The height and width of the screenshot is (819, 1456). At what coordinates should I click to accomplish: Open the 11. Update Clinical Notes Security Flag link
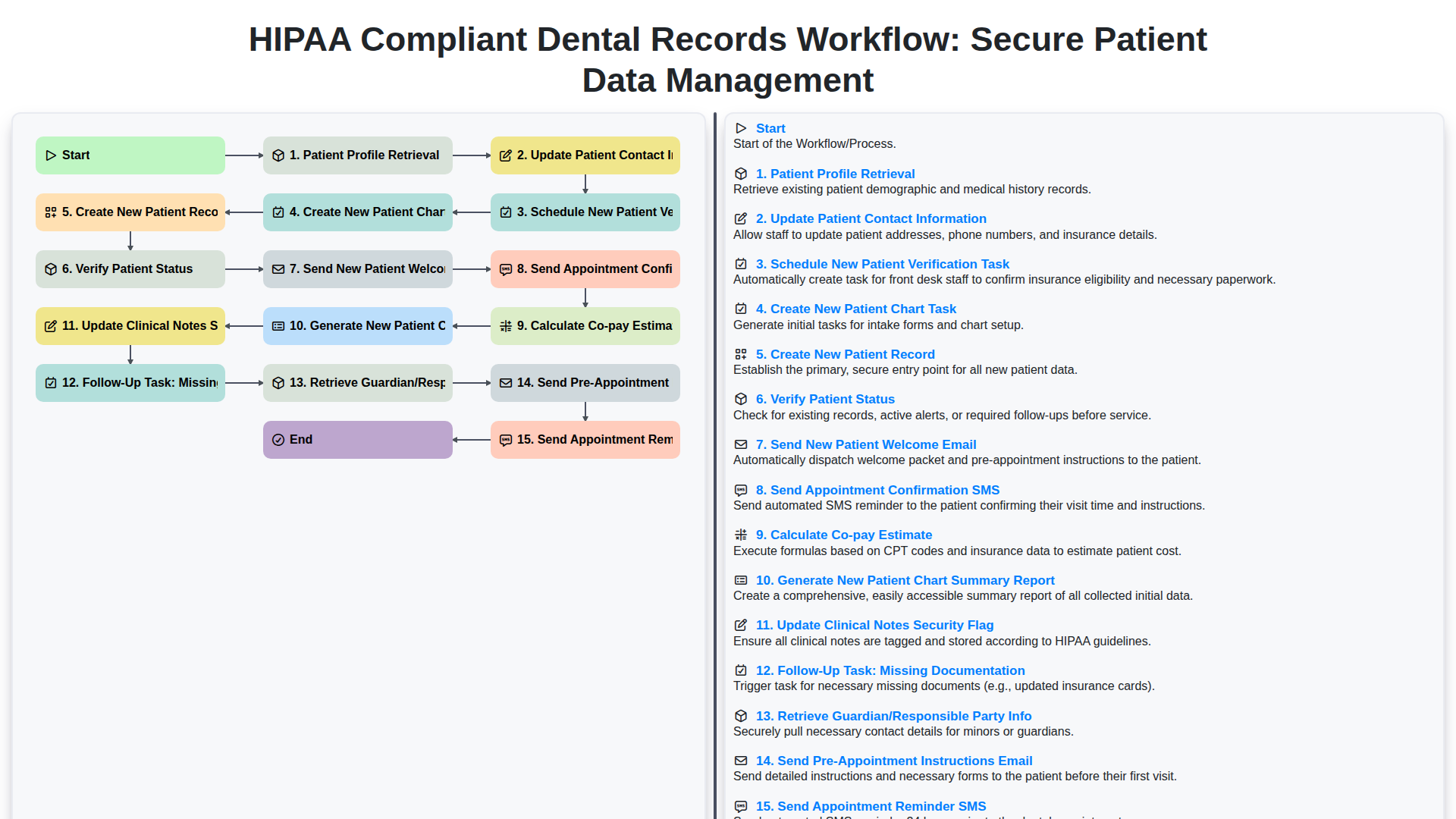[x=874, y=625]
